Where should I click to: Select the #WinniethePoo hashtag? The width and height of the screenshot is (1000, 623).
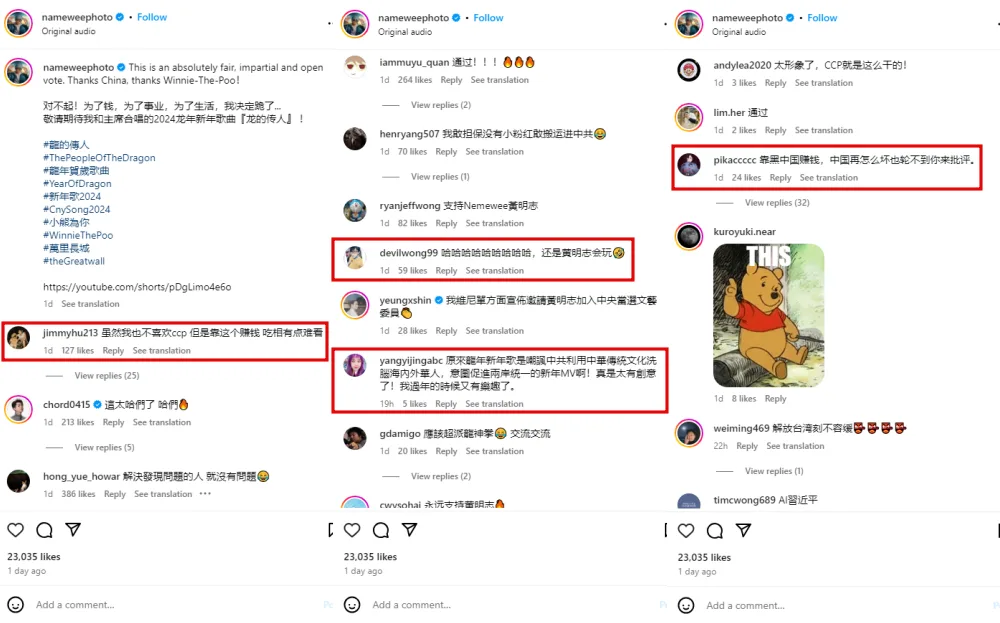[x=78, y=235]
